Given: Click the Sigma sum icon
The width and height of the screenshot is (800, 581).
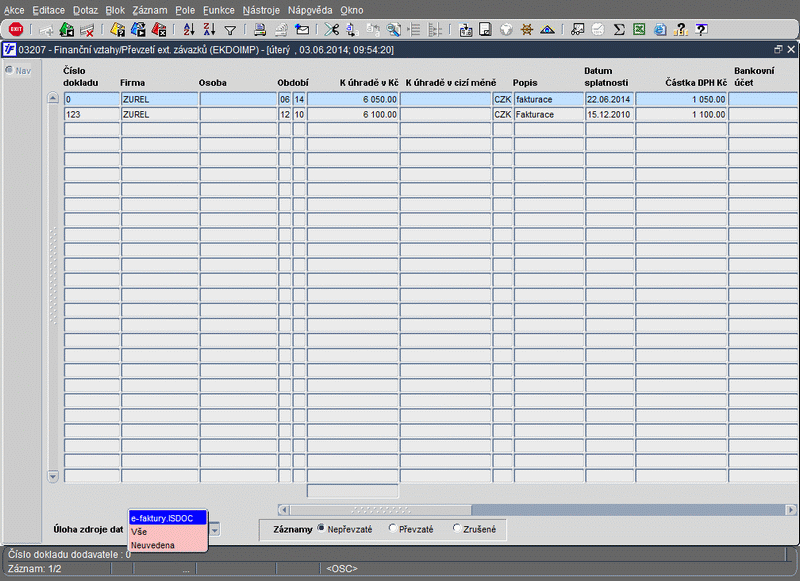Looking at the screenshot, I should 619,30.
